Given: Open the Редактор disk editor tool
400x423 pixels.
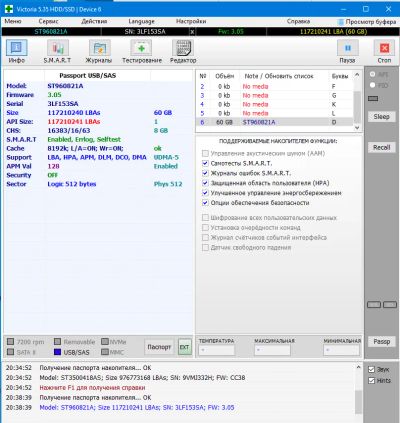Looking at the screenshot, I should click(183, 49).
